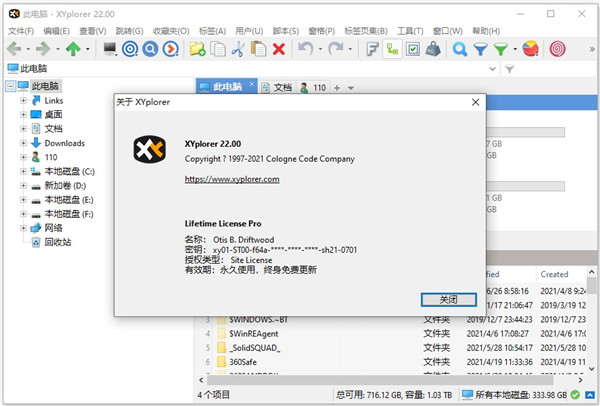Toggle the checkbox selection mode icon
This screenshot has height=406, width=600.
coord(413,49)
